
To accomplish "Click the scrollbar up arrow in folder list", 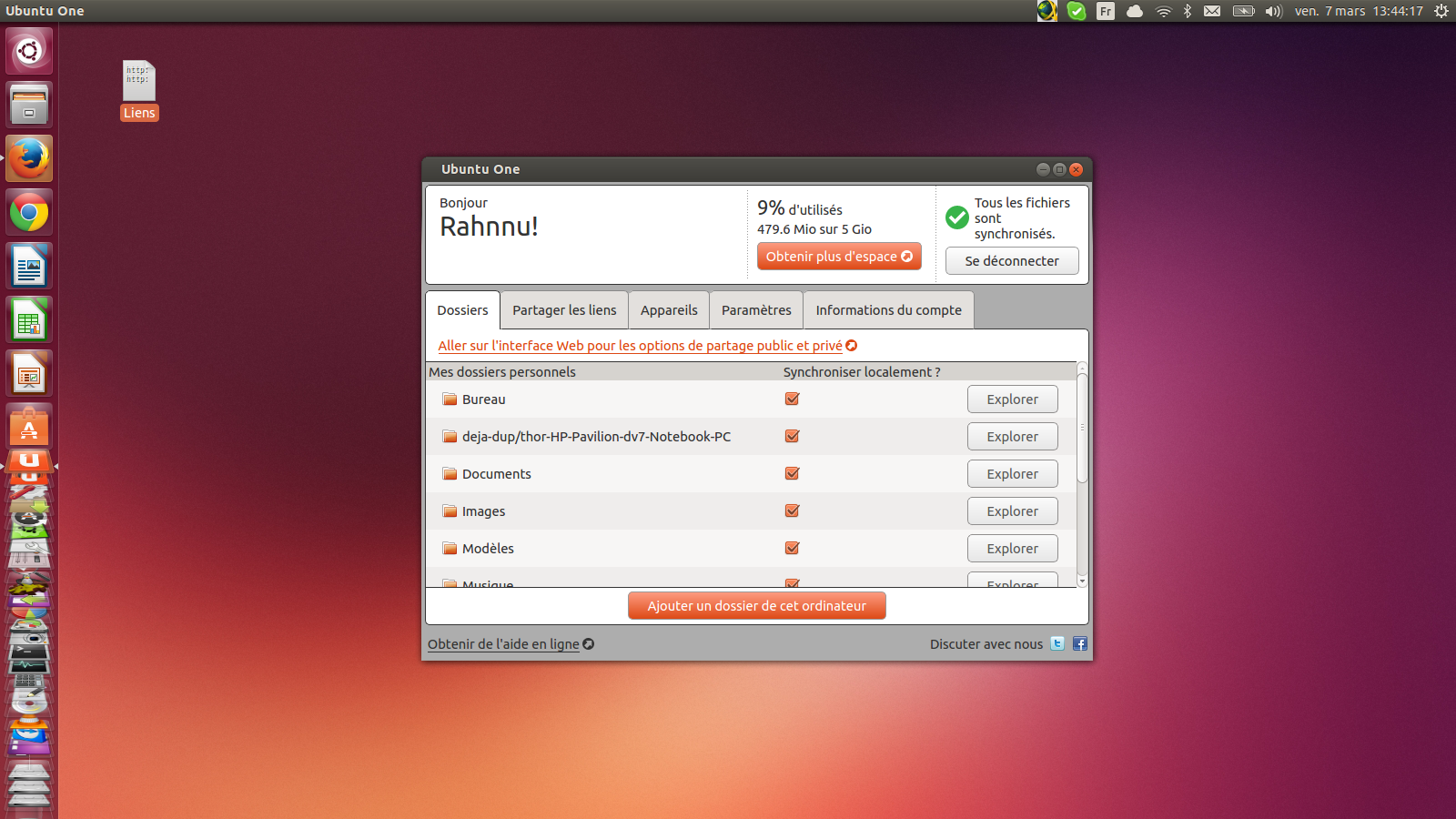I will (1082, 368).
